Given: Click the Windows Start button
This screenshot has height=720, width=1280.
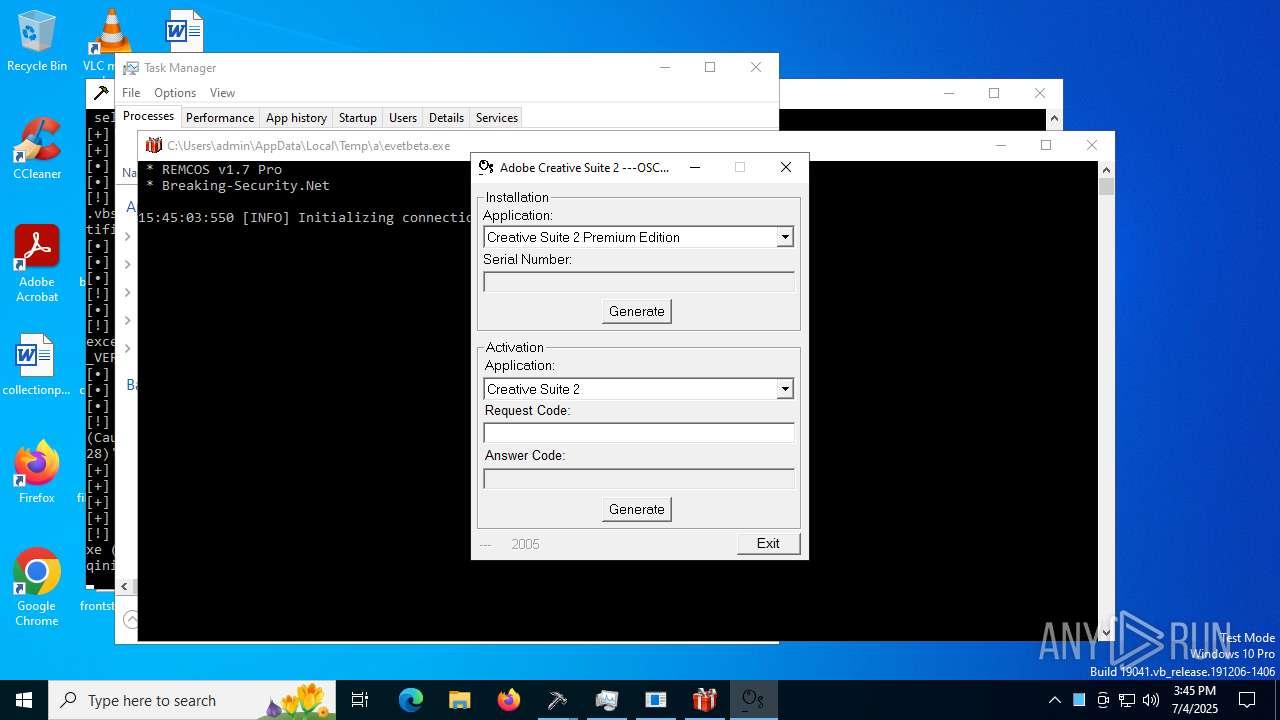Looking at the screenshot, I should coord(24,700).
